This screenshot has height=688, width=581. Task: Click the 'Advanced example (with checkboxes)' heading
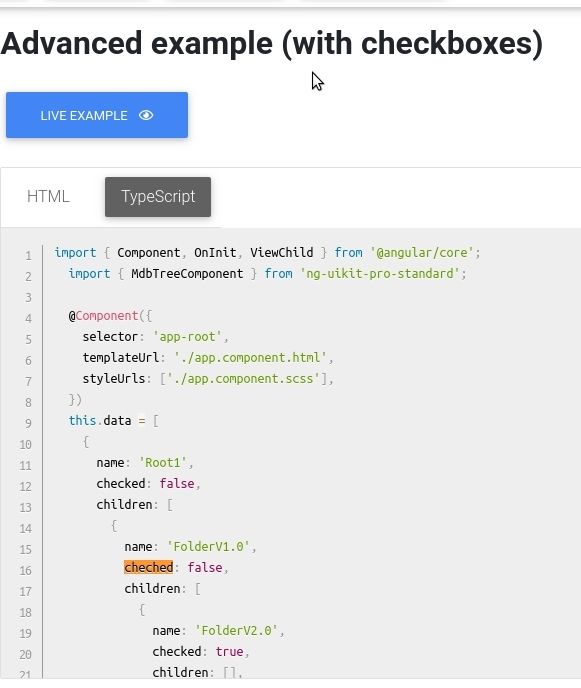click(272, 44)
